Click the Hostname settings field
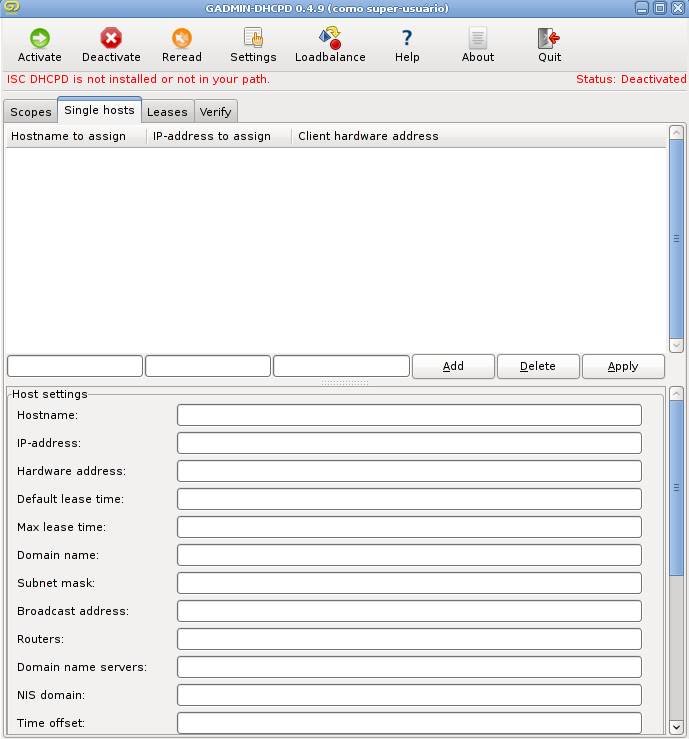Viewport: 689px width, 739px height. click(409, 415)
